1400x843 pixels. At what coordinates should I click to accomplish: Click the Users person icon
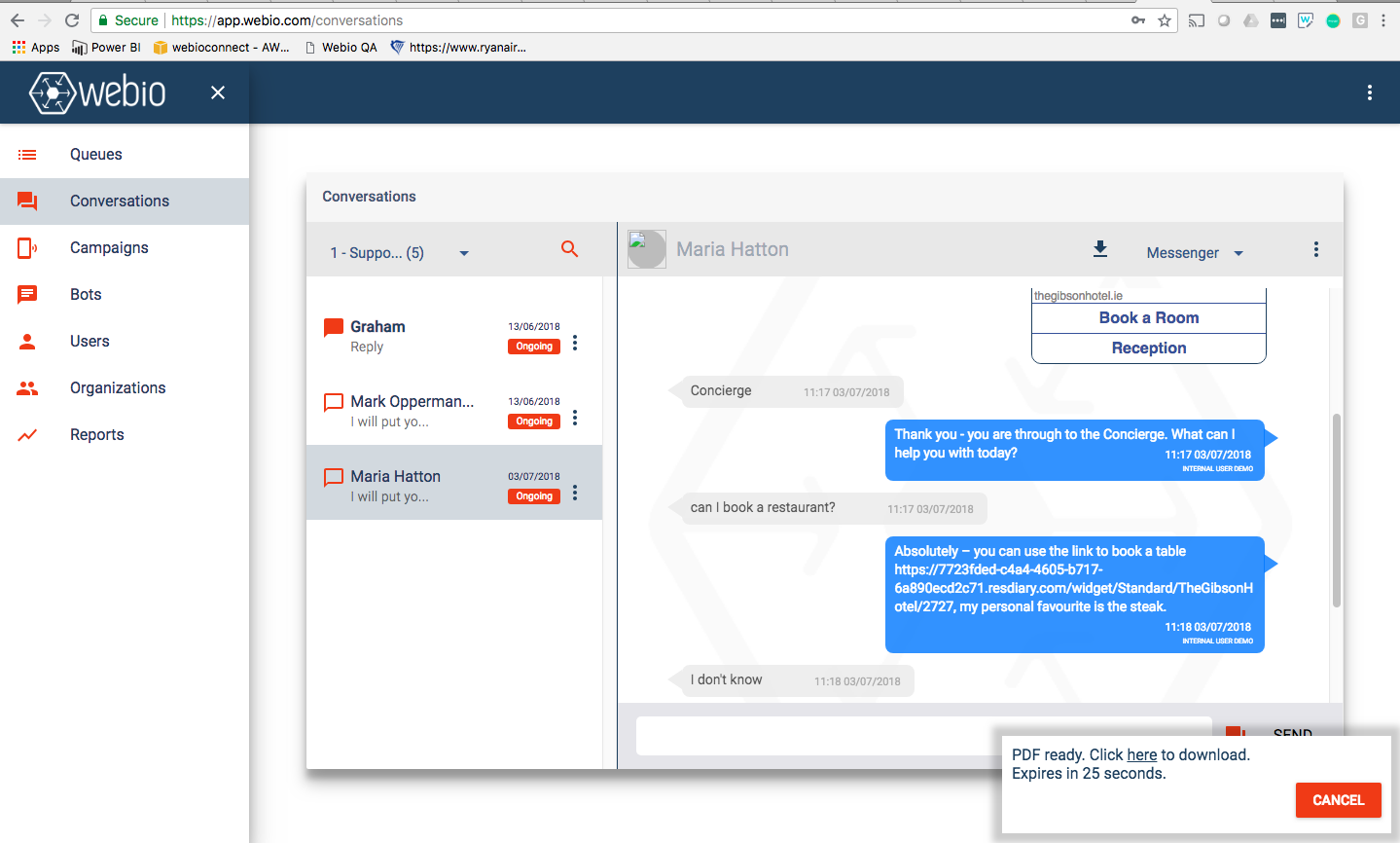point(27,341)
